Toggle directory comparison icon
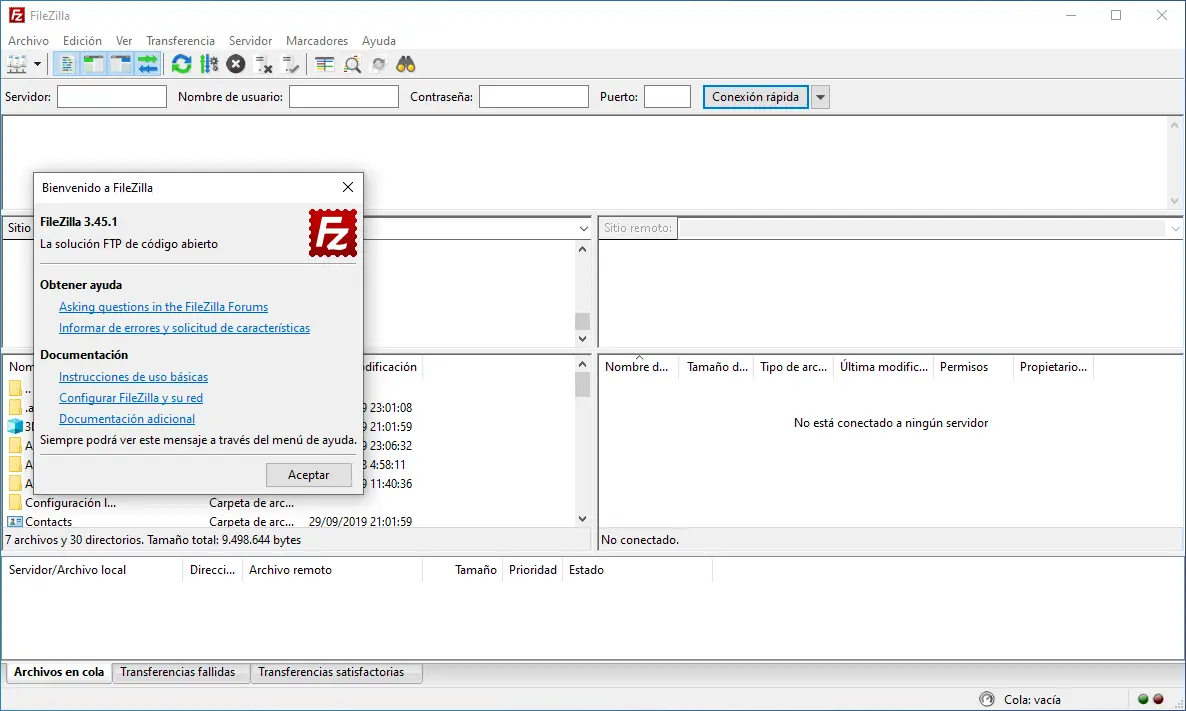Viewport: 1186px width, 711px height. pyautogui.click(x=352, y=64)
